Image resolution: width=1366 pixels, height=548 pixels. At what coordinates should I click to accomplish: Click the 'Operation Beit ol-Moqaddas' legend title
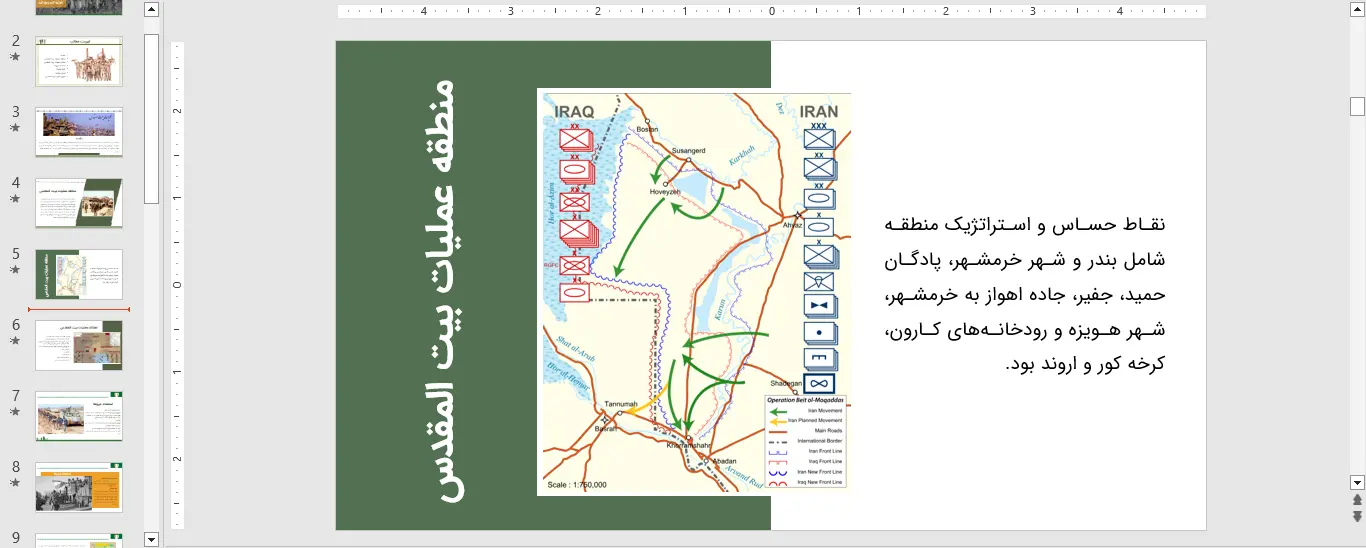point(806,400)
